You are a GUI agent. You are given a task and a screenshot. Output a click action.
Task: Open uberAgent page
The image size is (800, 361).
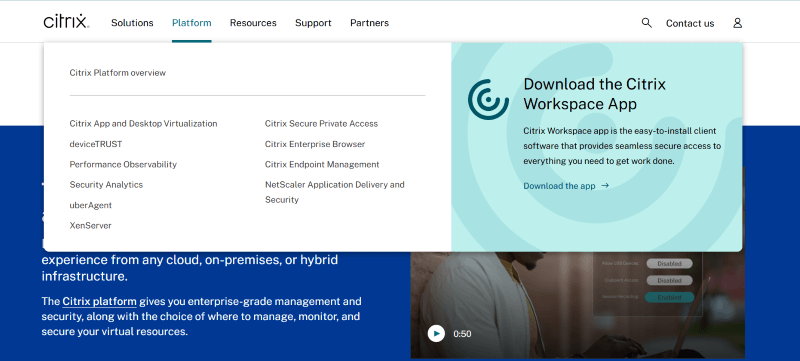coord(90,205)
